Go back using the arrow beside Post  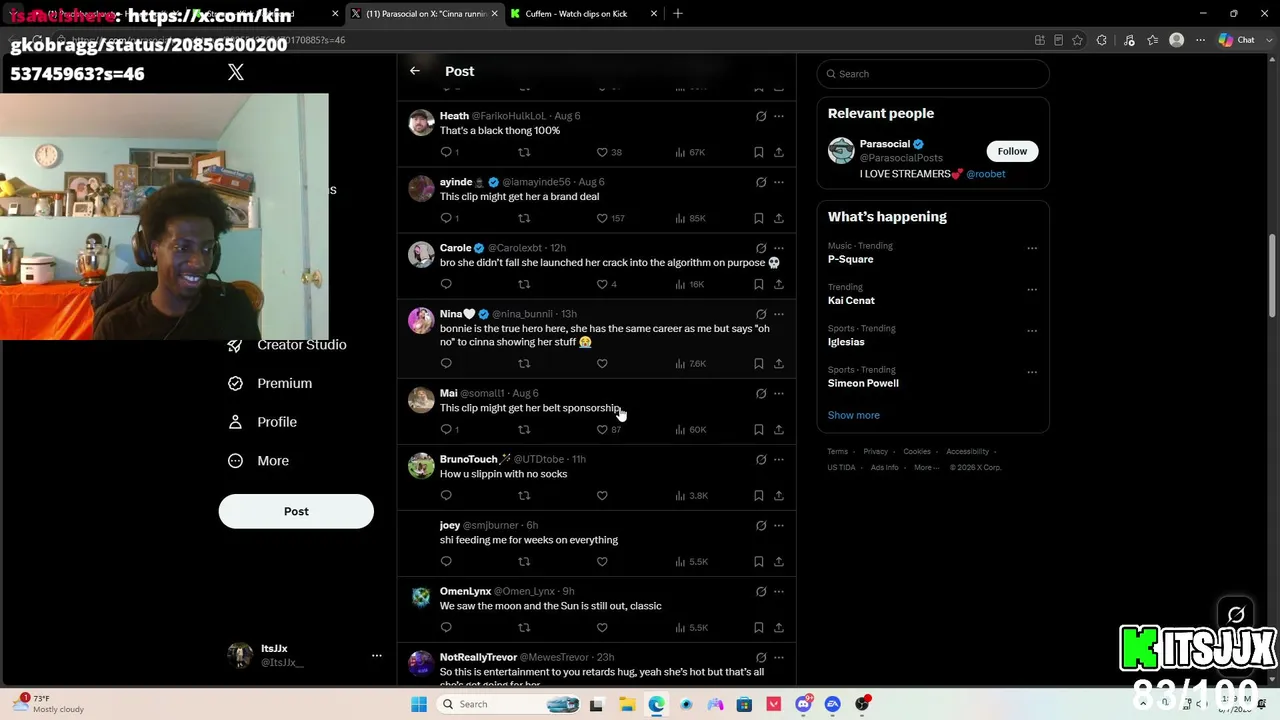(x=415, y=71)
